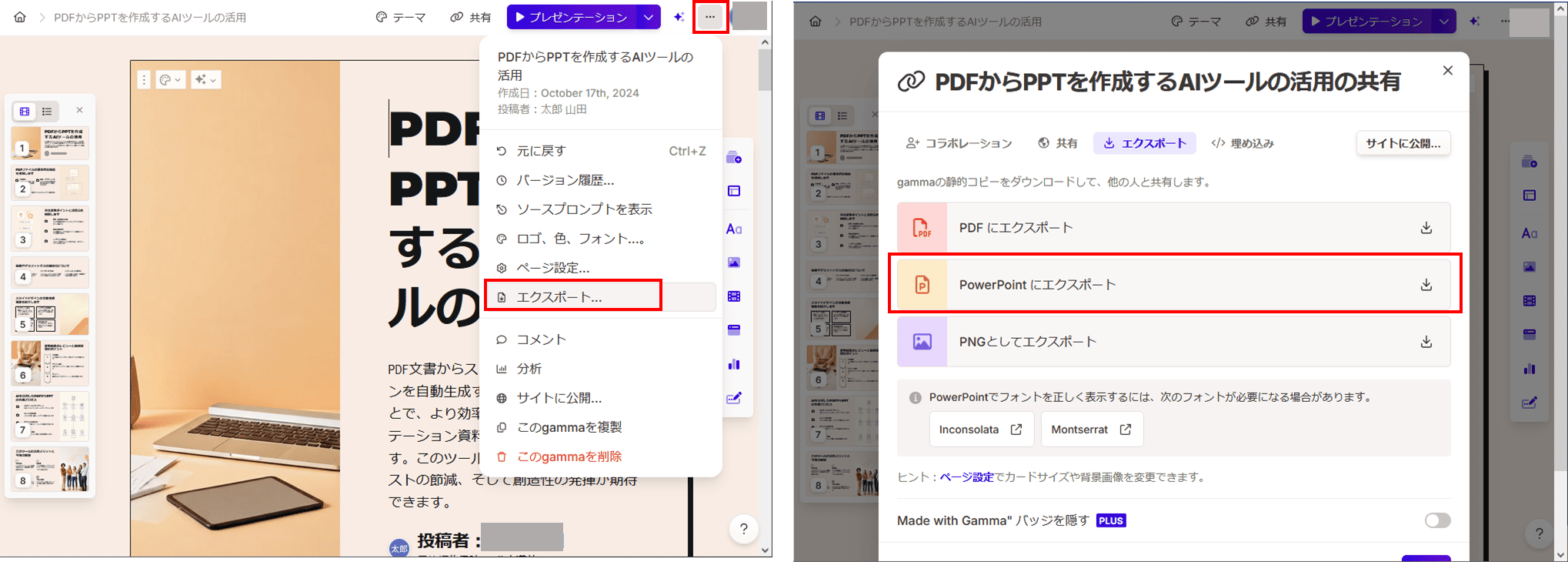Click the breadcrumb title in the left window
The image size is (1568, 562).
click(x=150, y=17)
